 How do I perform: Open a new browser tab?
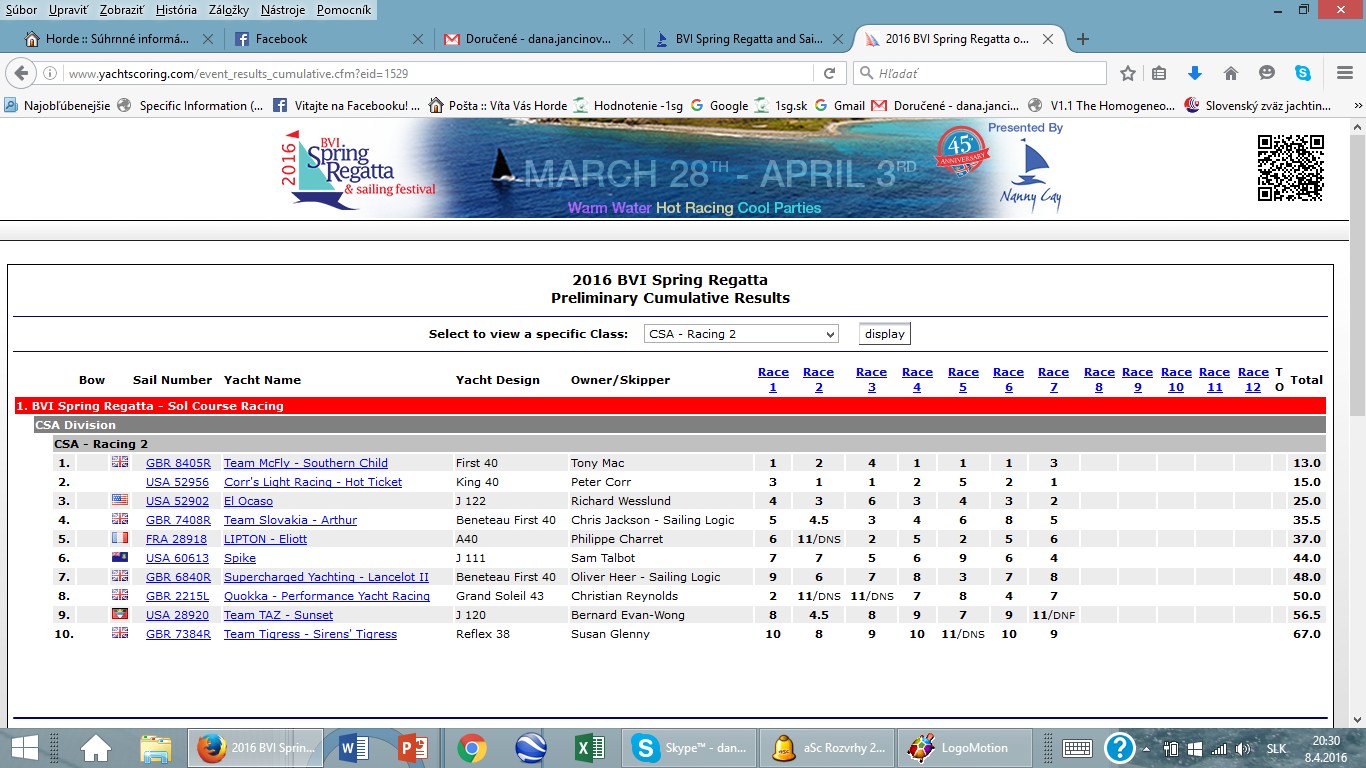point(1082,39)
